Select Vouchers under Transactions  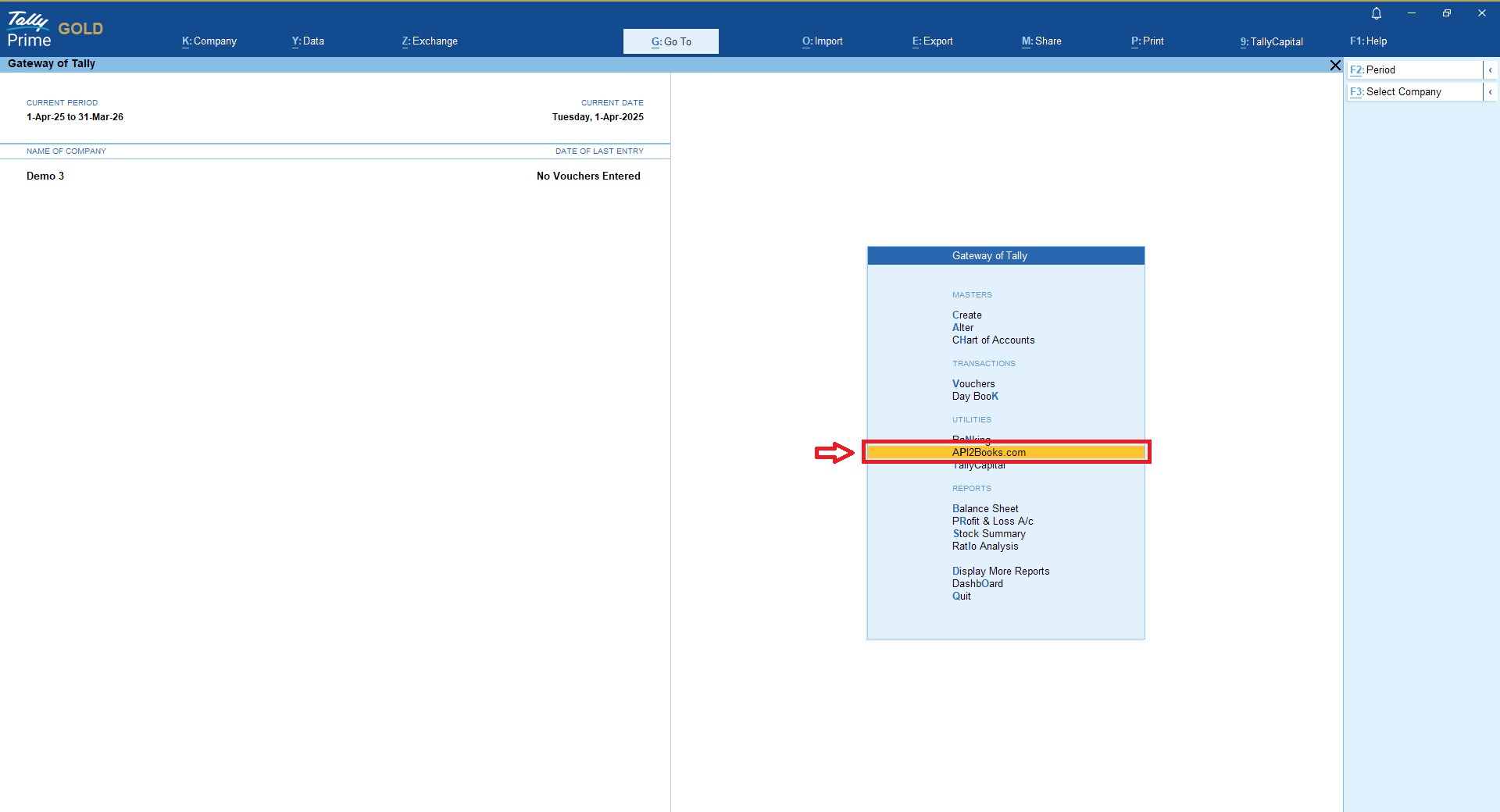click(x=973, y=383)
